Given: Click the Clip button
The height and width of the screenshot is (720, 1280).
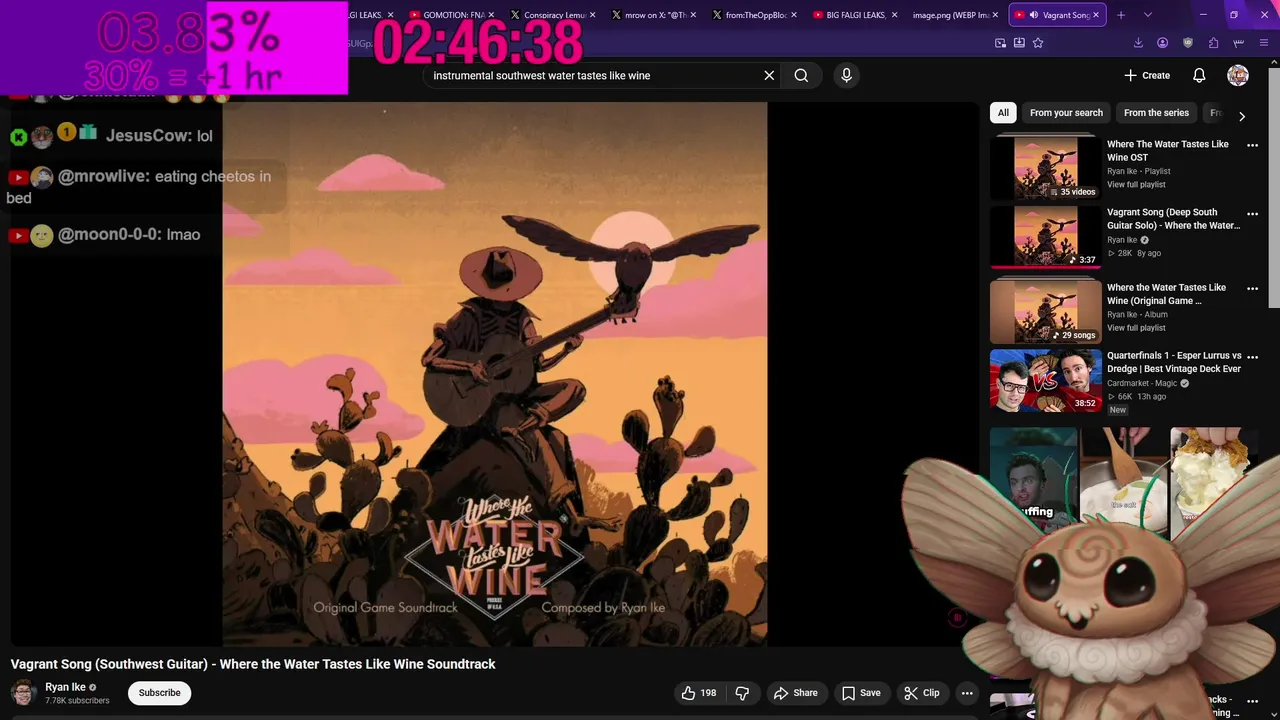Looking at the screenshot, I should point(922,693).
